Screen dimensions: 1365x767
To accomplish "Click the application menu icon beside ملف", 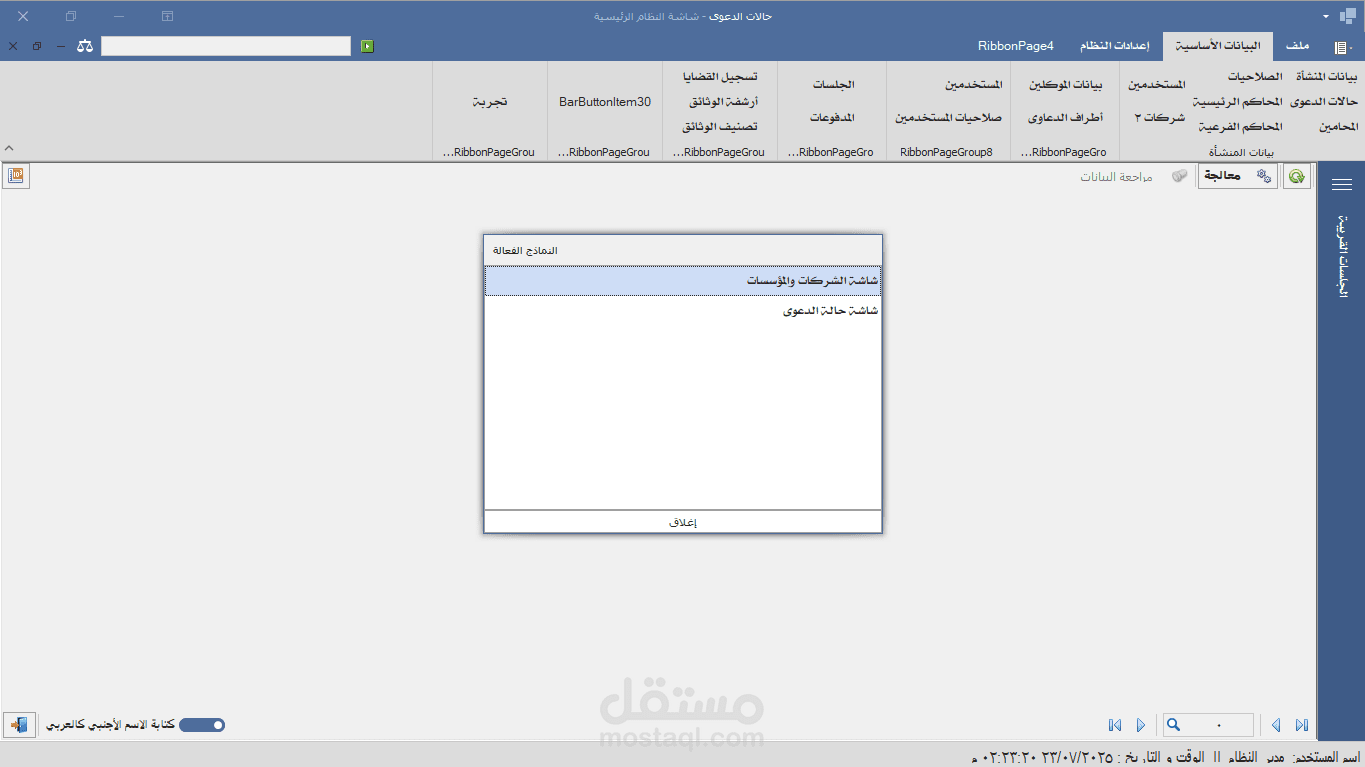I will pyautogui.click(x=1342, y=47).
